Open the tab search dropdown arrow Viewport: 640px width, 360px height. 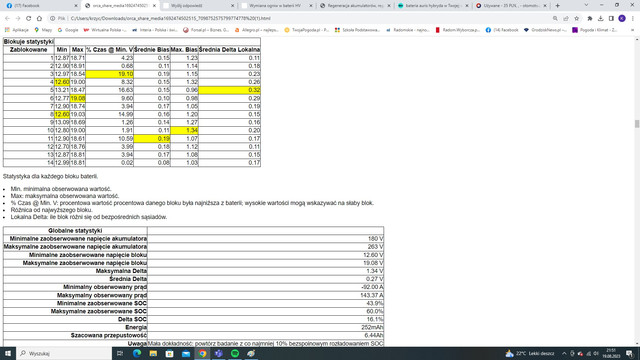(x=586, y=5)
